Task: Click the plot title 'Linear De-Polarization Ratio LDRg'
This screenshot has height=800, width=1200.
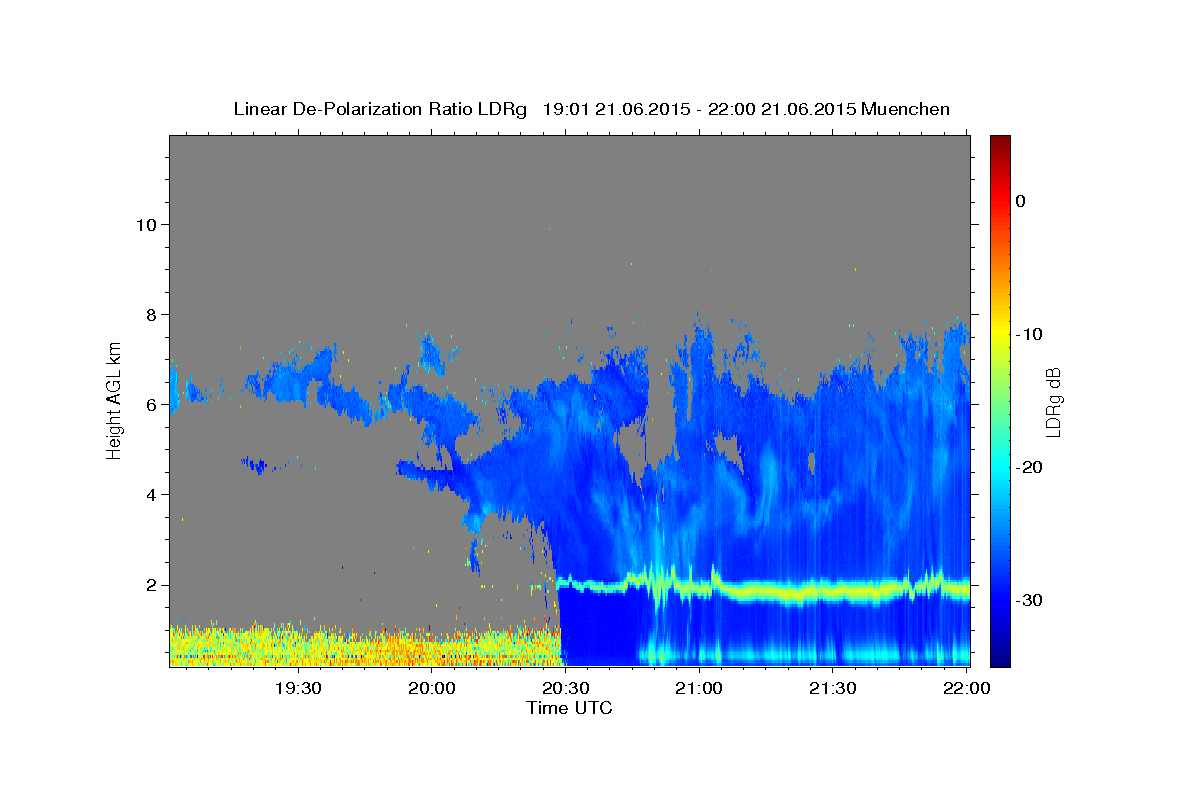Action: click(x=380, y=109)
